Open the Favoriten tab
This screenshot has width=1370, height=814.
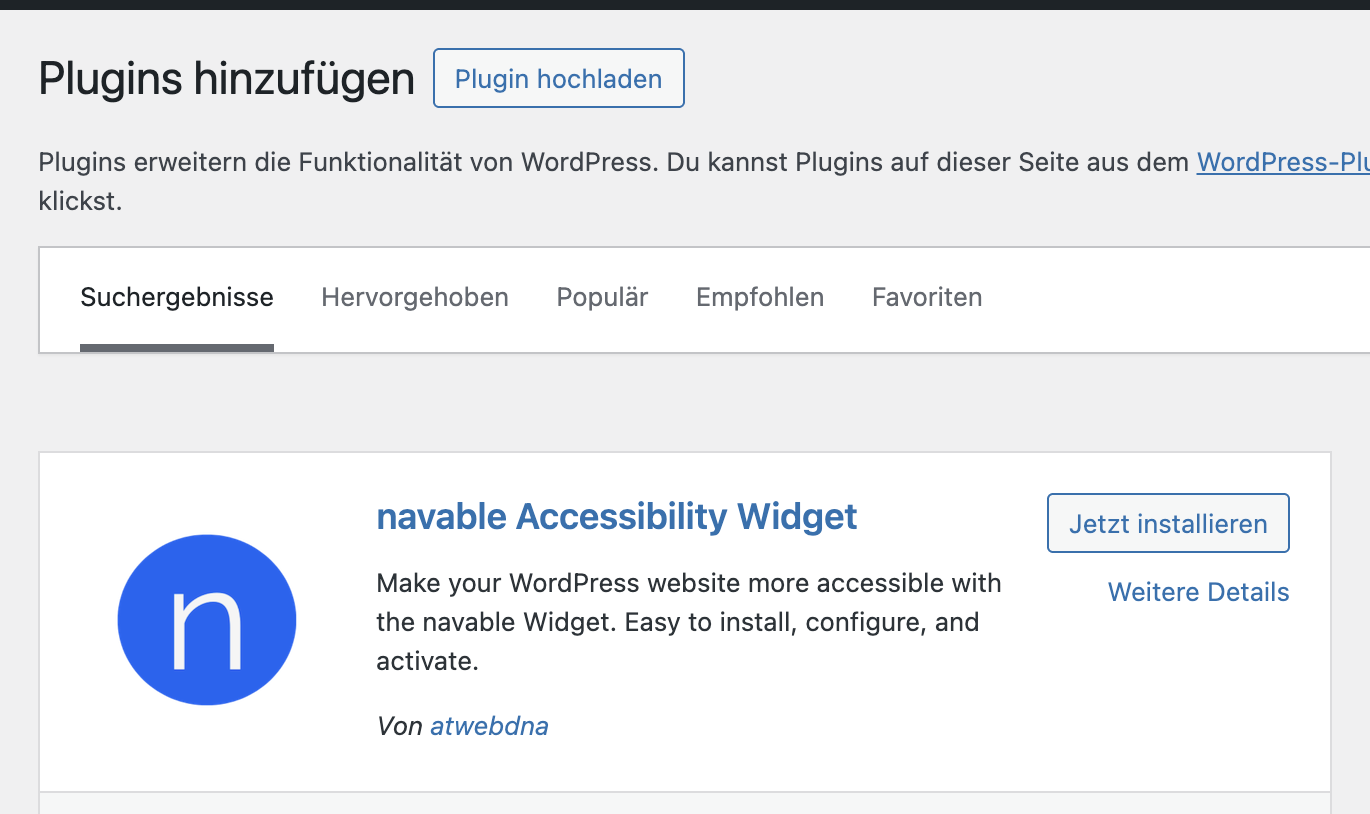[x=926, y=297]
